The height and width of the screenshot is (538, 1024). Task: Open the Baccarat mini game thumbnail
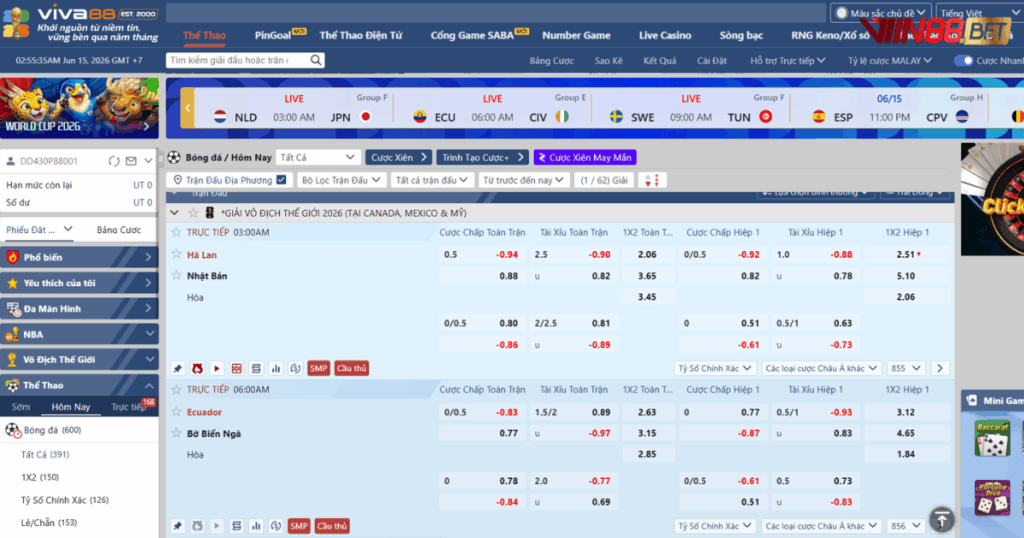click(993, 437)
